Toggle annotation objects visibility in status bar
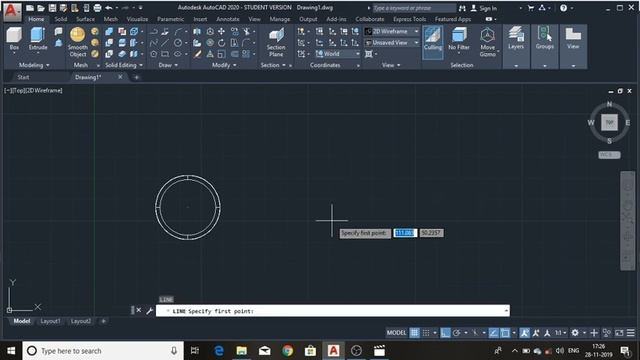Screen dimensions: 640x360 pos(524,333)
